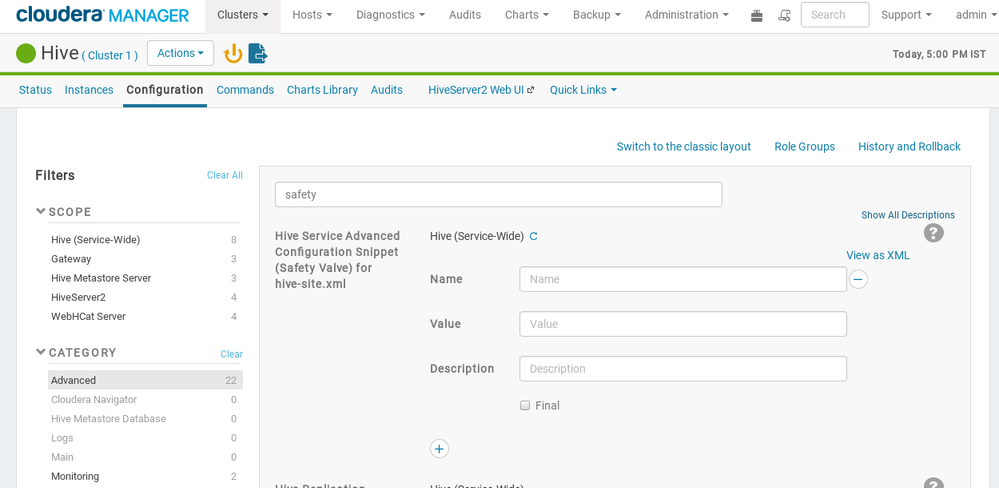Reset Hive (Service-Wide) value with revert icon

(x=534, y=237)
